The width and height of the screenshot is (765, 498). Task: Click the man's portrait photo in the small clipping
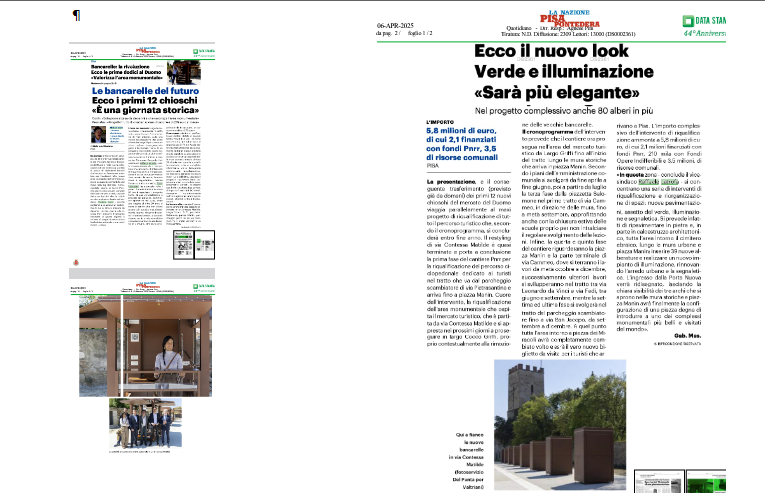99,135
